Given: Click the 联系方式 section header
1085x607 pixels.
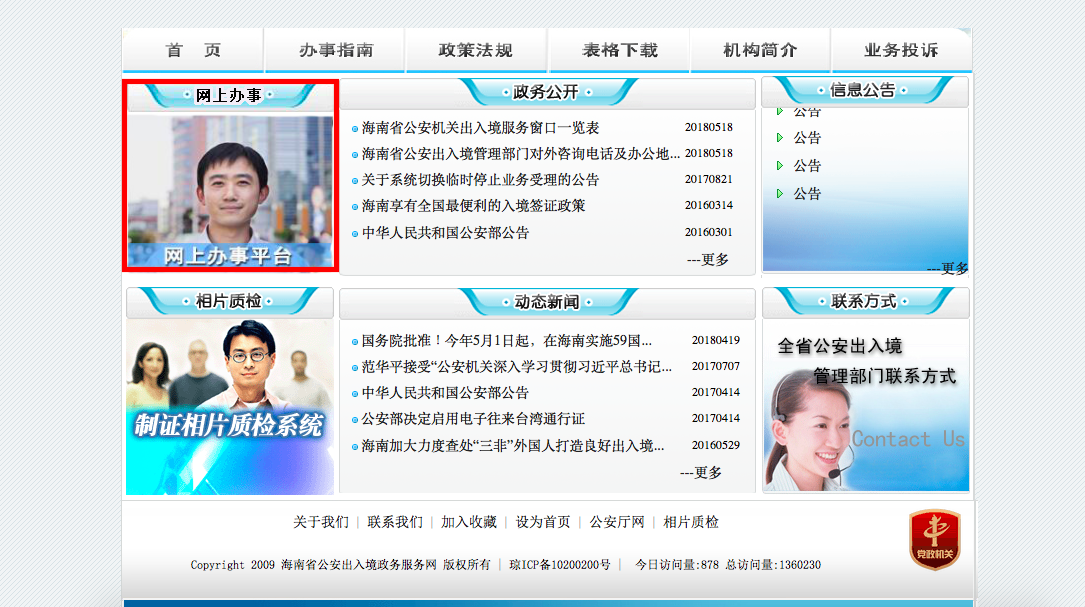Looking at the screenshot, I should coord(864,301).
